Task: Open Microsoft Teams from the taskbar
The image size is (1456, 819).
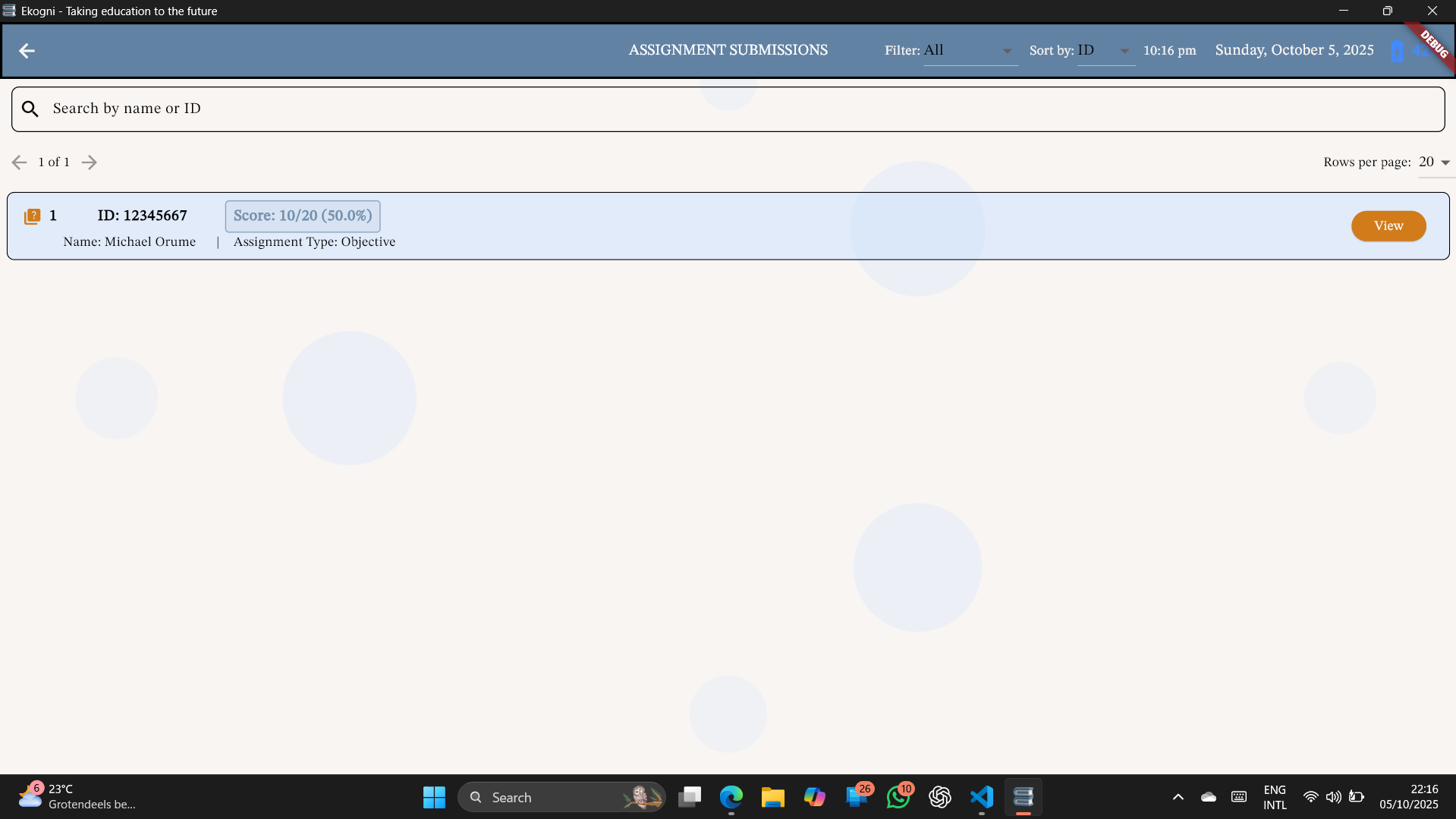Action: point(857,797)
